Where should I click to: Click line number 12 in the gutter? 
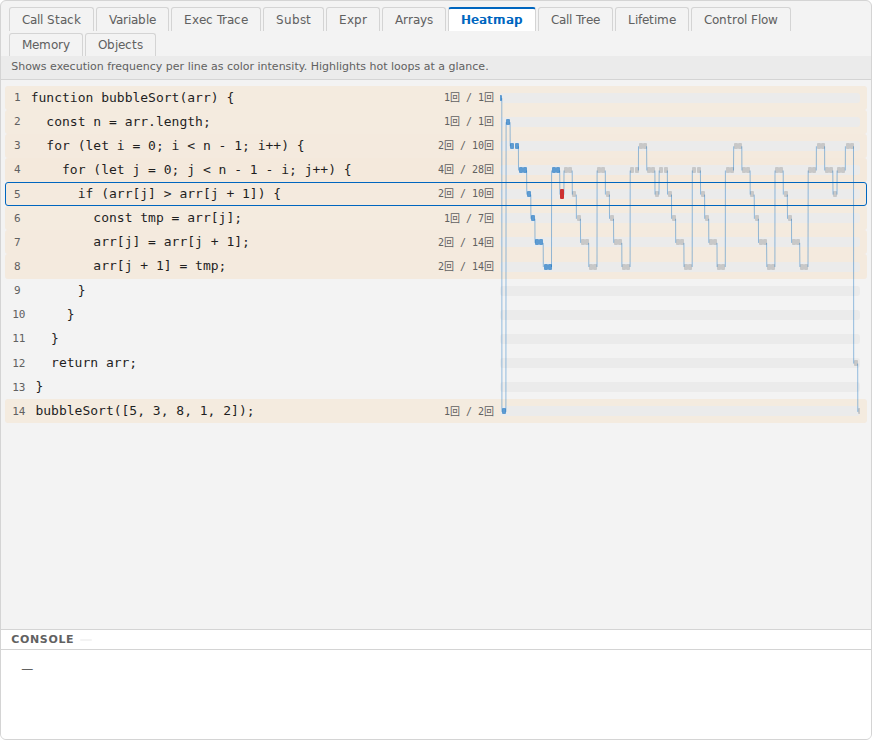[19, 363]
